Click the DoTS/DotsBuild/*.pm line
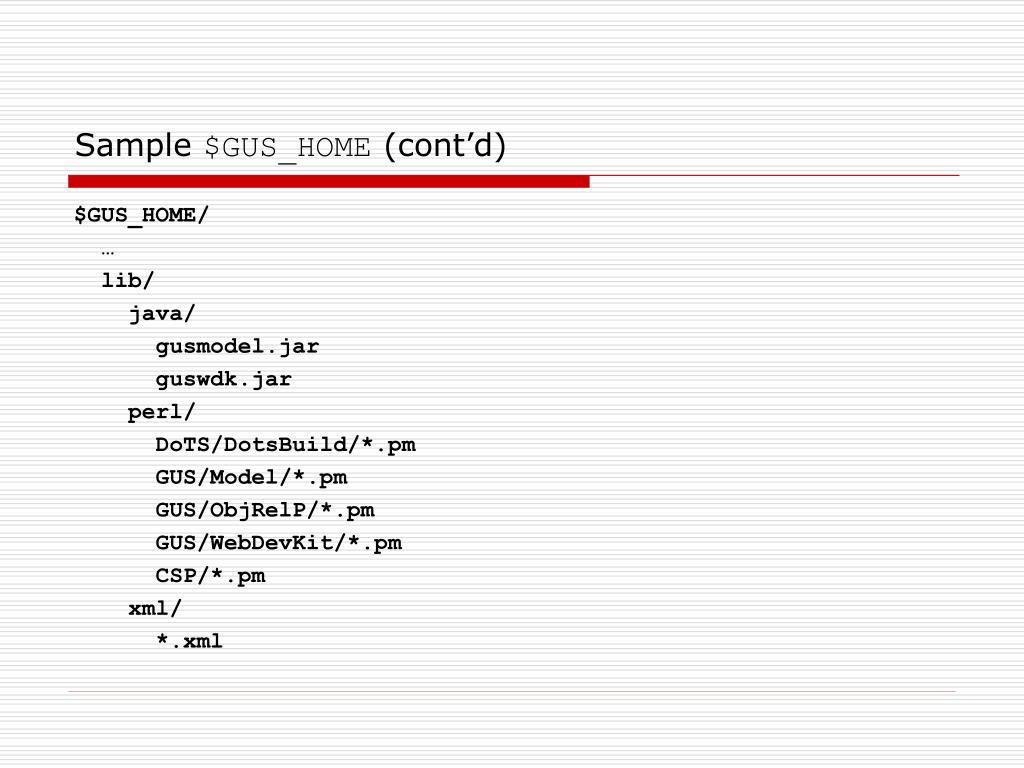1024x768 pixels. pyautogui.click(x=285, y=445)
